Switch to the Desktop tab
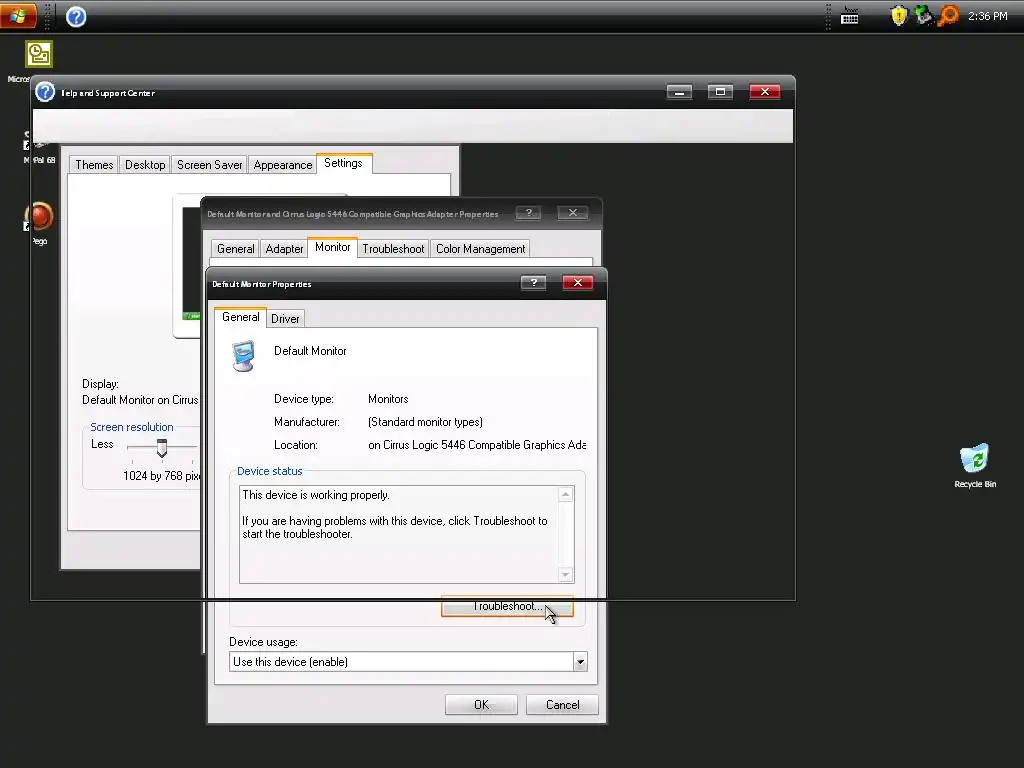The image size is (1024, 768). pyautogui.click(x=145, y=165)
